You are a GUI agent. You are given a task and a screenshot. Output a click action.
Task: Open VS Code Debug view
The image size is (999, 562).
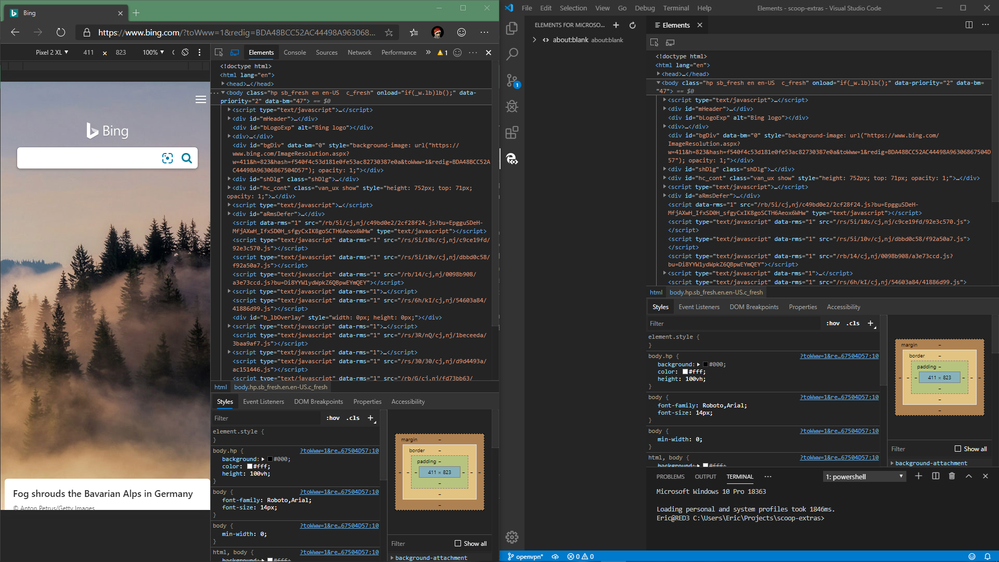coord(512,106)
